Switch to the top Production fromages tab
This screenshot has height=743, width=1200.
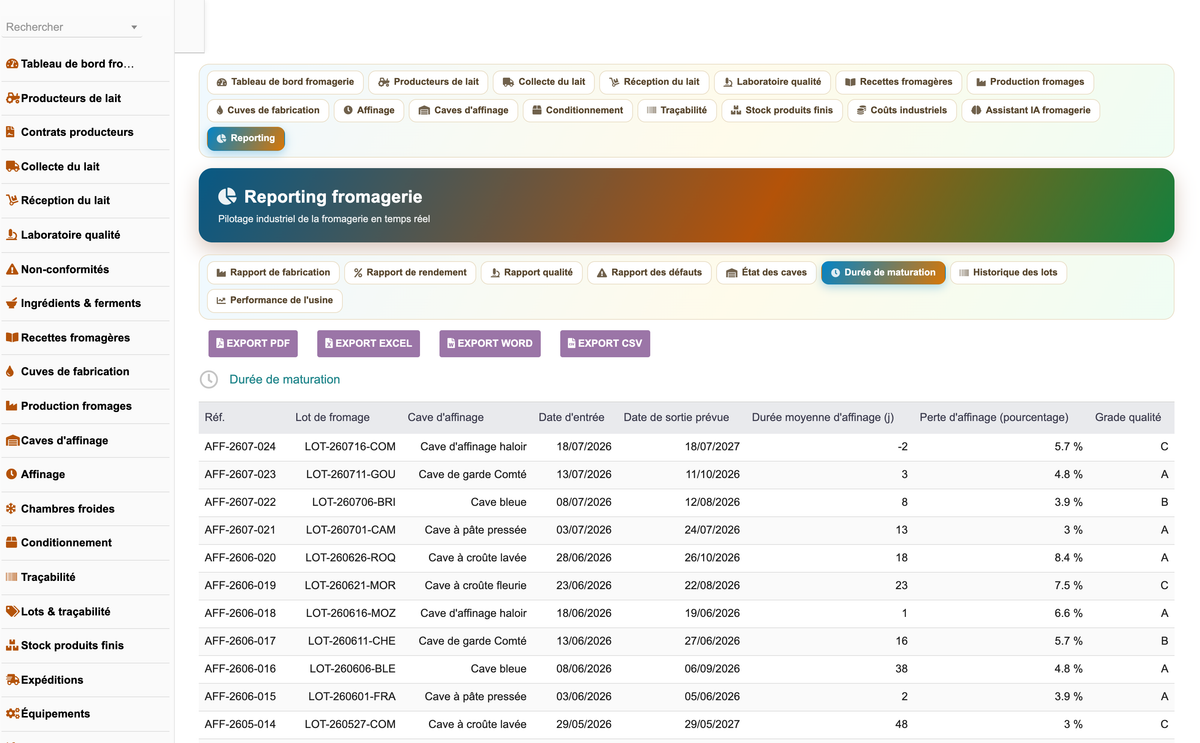(x=1030, y=82)
